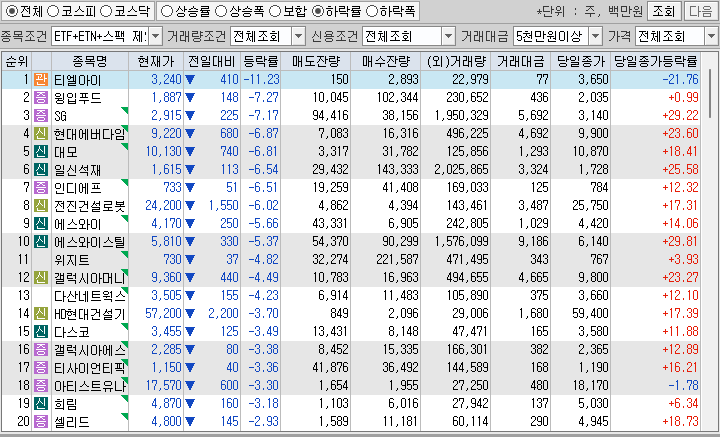Image resolution: width=720 pixels, height=437 pixels.
Task: Click the down arrow icon in 윙입푸드 row
Action: [190, 98]
